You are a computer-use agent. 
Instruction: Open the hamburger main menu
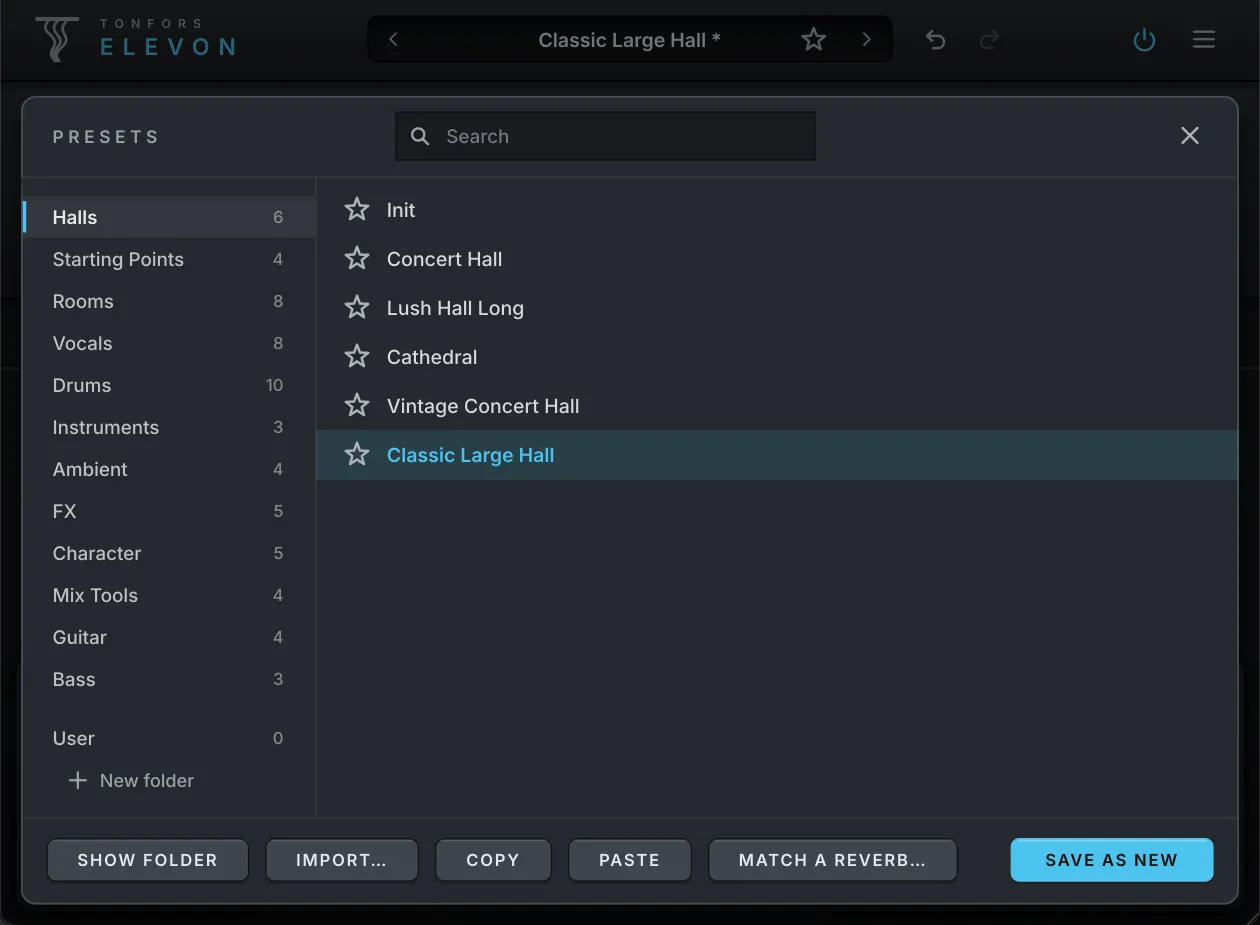pos(1204,40)
